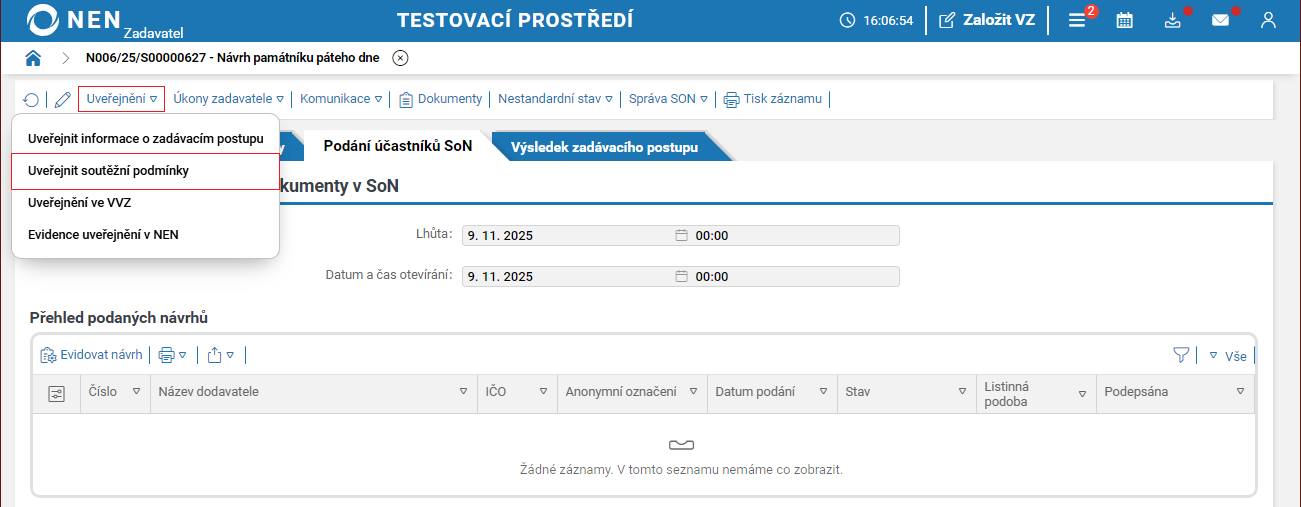This screenshot has height=507, width=1301.
Task: Open the messages envelope icon
Action: click(x=1221, y=20)
